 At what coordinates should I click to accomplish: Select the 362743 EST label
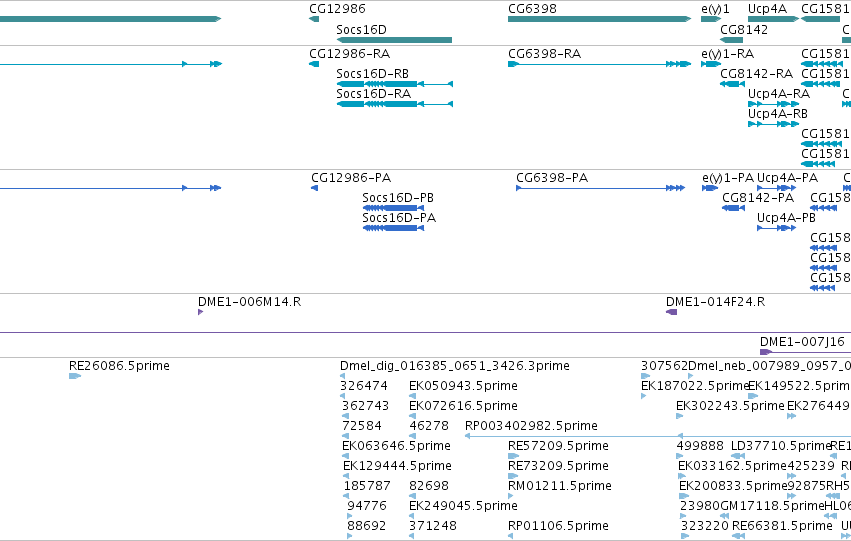click(365, 406)
